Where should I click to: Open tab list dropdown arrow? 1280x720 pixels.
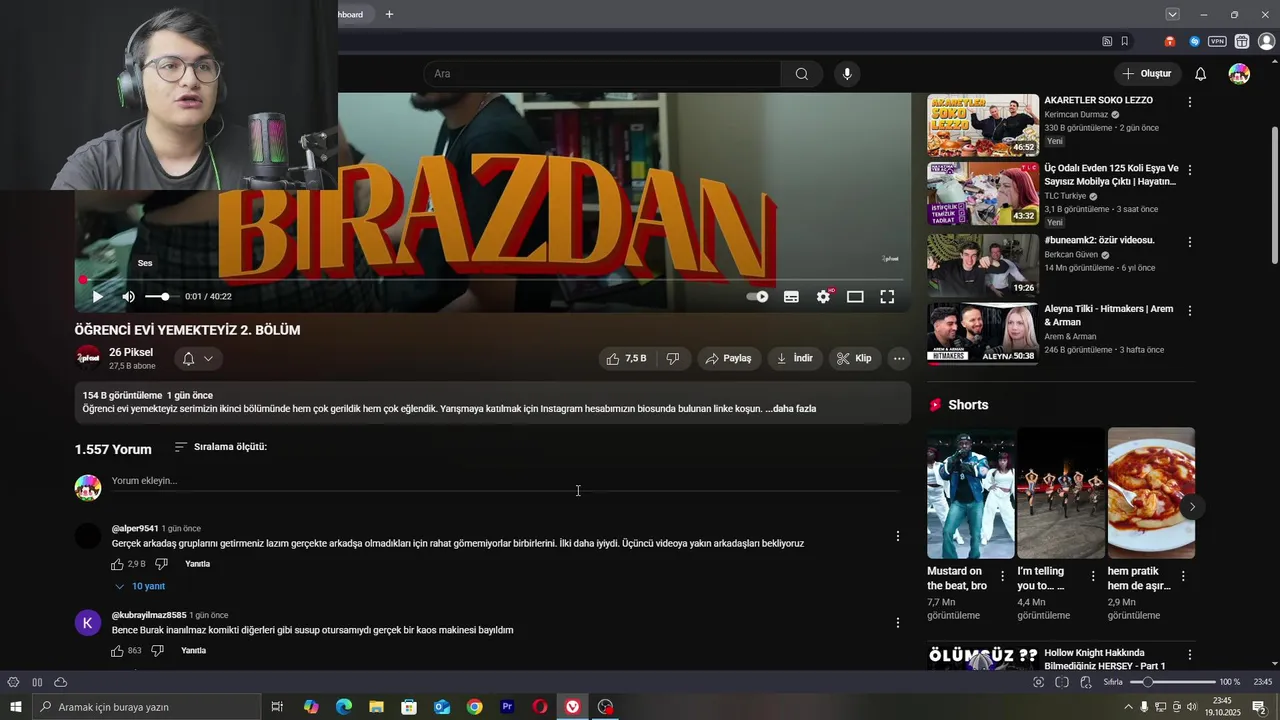[x=1172, y=14]
